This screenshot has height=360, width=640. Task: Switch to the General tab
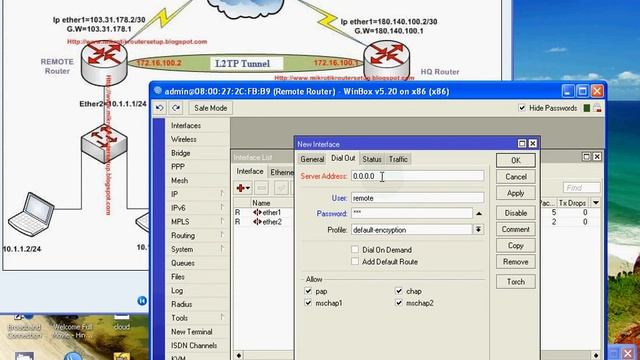[x=312, y=159]
